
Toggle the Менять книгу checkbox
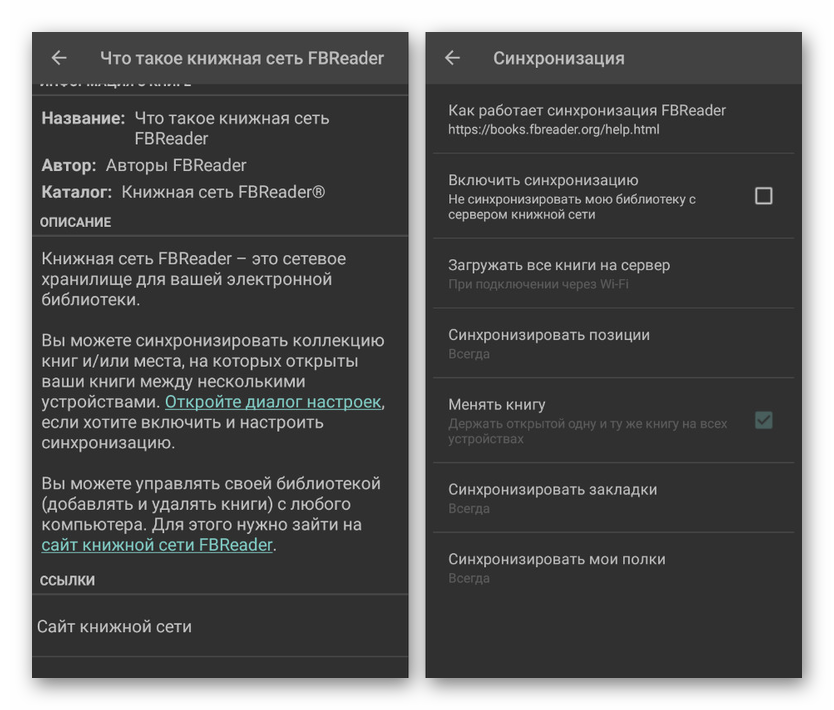point(763,420)
